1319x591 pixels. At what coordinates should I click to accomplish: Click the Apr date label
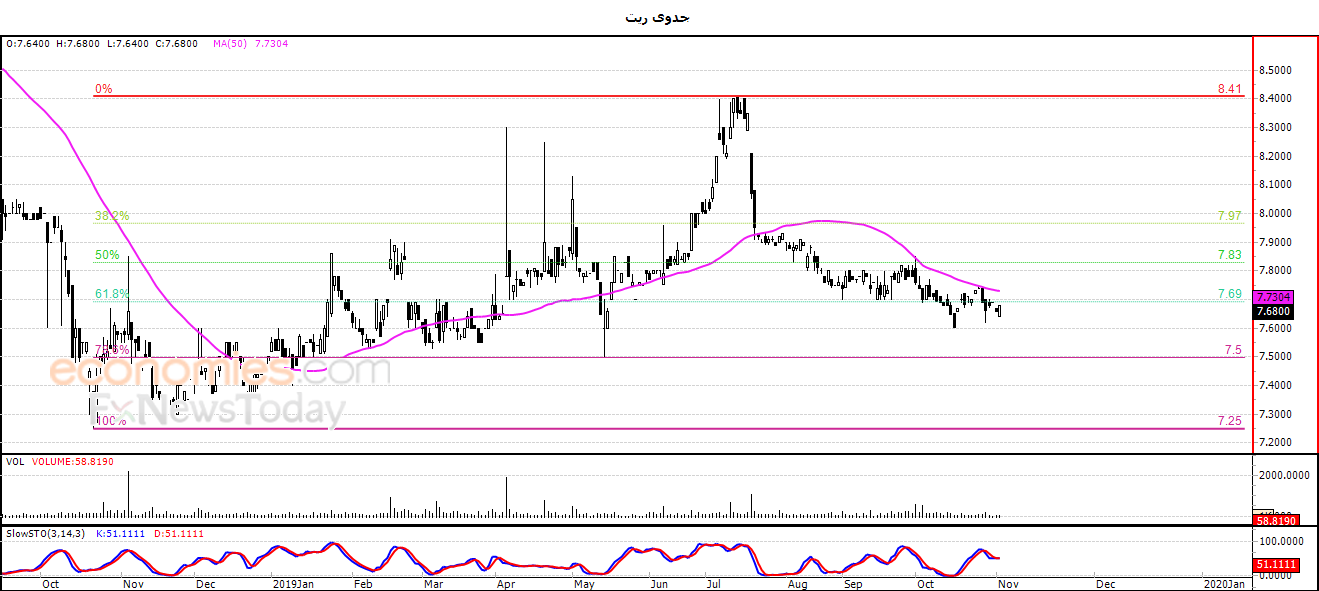pyautogui.click(x=506, y=582)
